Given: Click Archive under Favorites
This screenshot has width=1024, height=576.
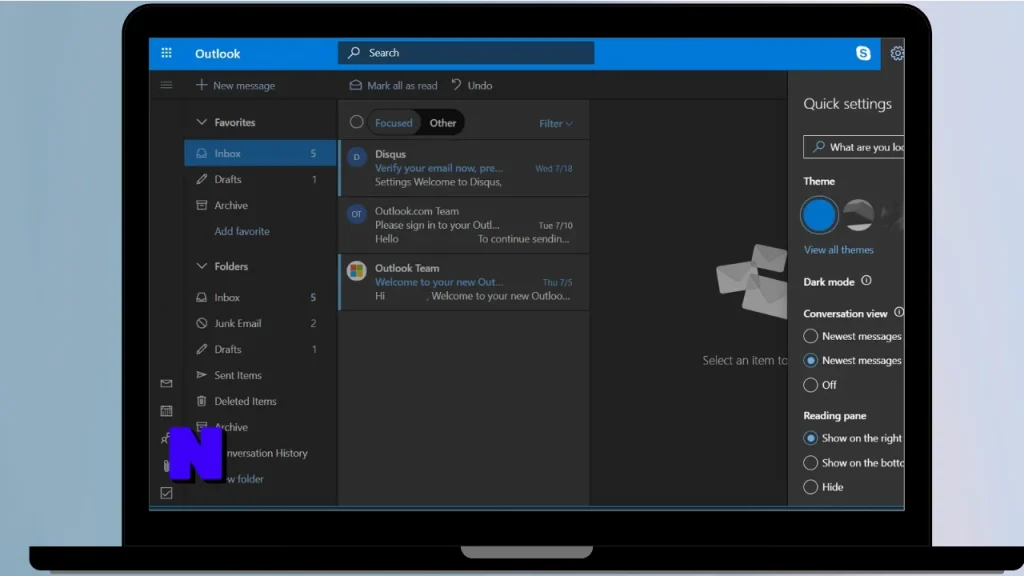Looking at the screenshot, I should point(260,205).
